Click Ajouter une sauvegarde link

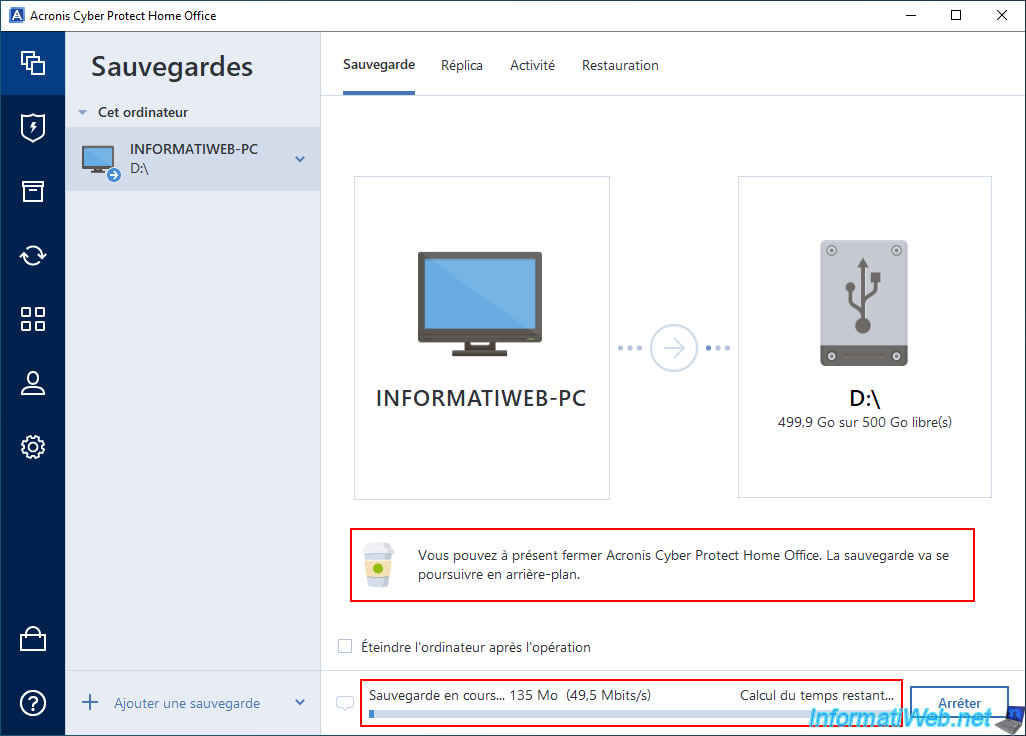tap(187, 703)
